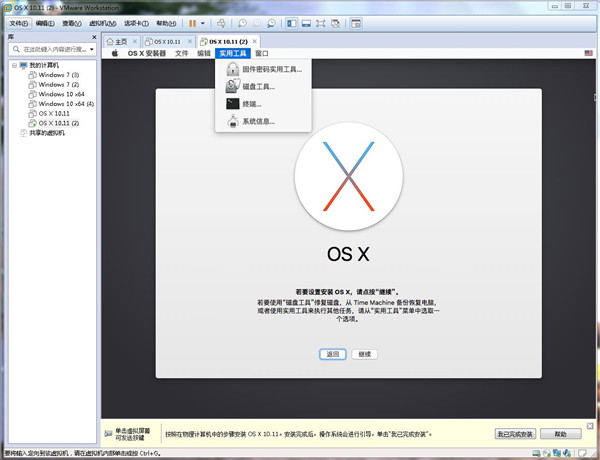
Task: Choose 终端 from the utilities menu
Action: 263,104
